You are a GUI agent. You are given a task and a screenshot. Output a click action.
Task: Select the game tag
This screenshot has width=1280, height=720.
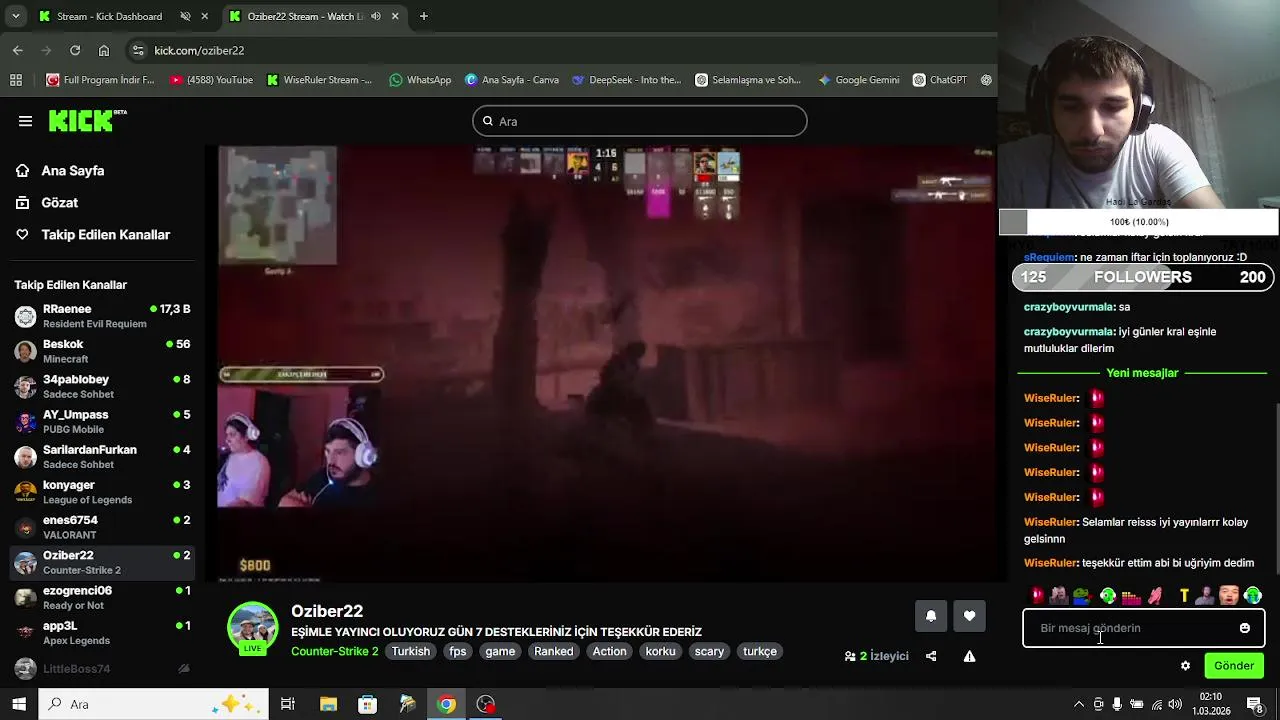tap(500, 651)
